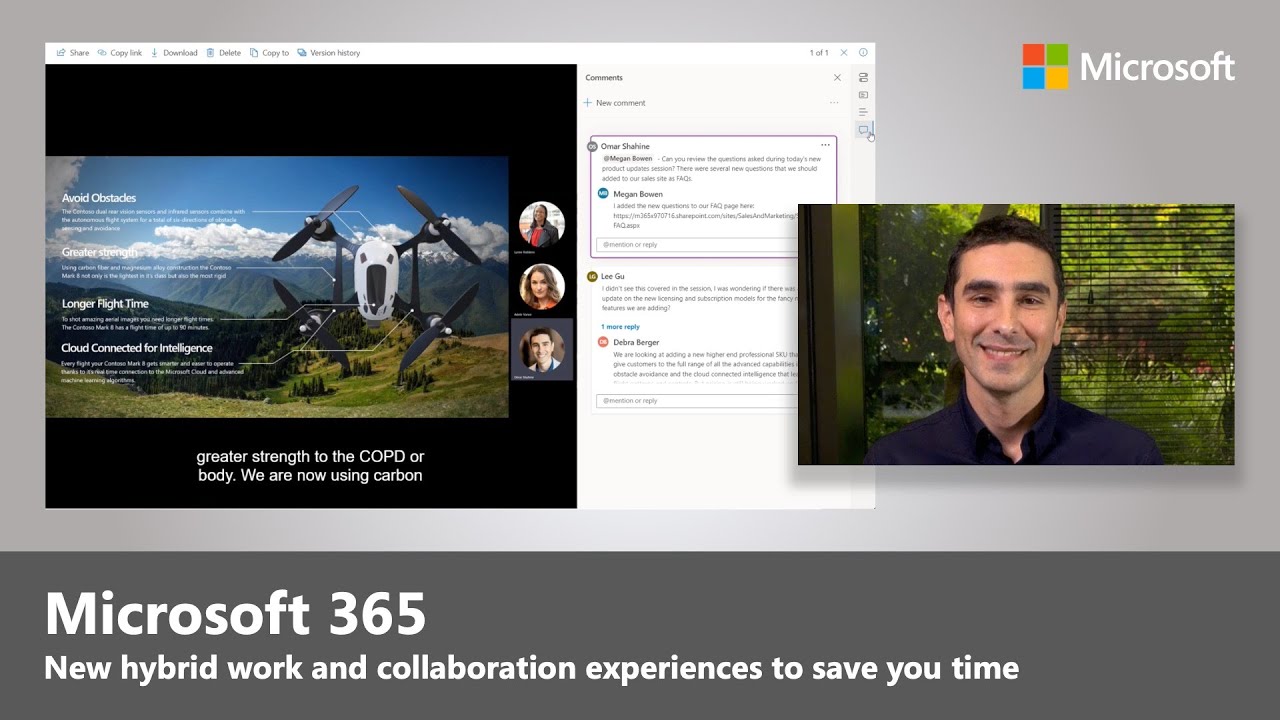Click the 'Debra Berger' commenter name
This screenshot has height=720, width=1280.
(x=636, y=342)
